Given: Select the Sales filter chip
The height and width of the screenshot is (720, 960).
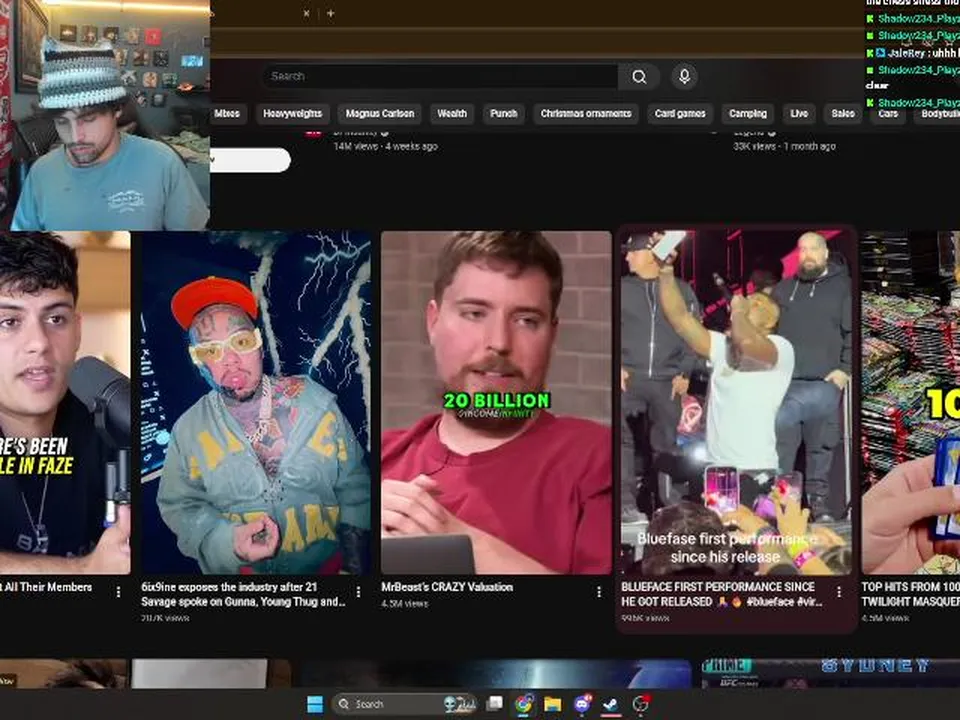Looking at the screenshot, I should click(843, 113).
